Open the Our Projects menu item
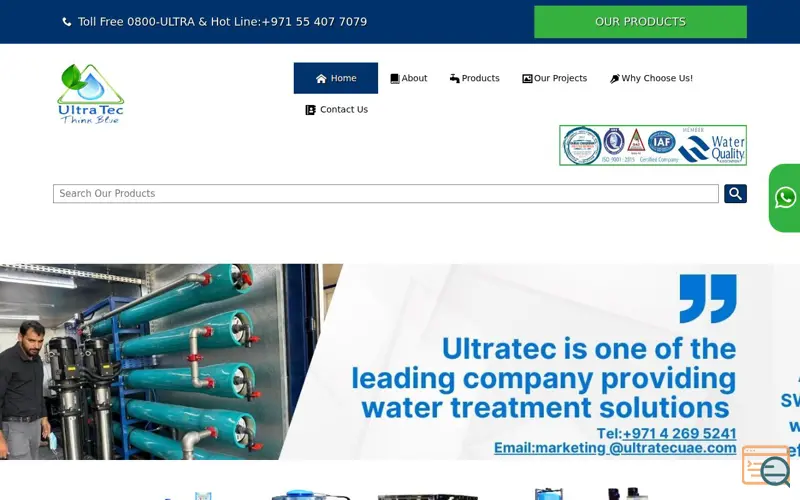This screenshot has height=500, width=800. [x=555, y=78]
